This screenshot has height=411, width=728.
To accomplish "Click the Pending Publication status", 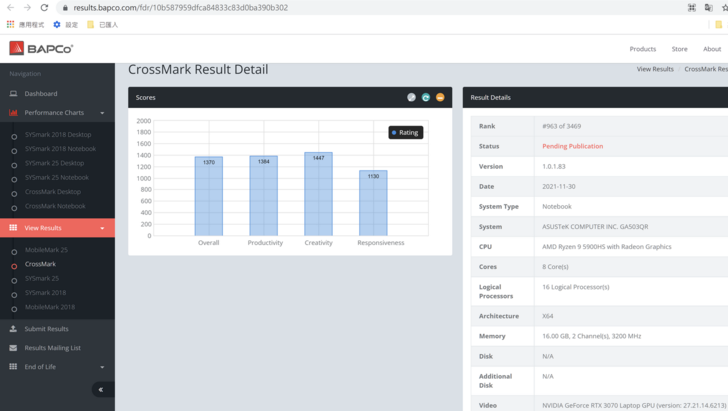I will tap(572, 146).
